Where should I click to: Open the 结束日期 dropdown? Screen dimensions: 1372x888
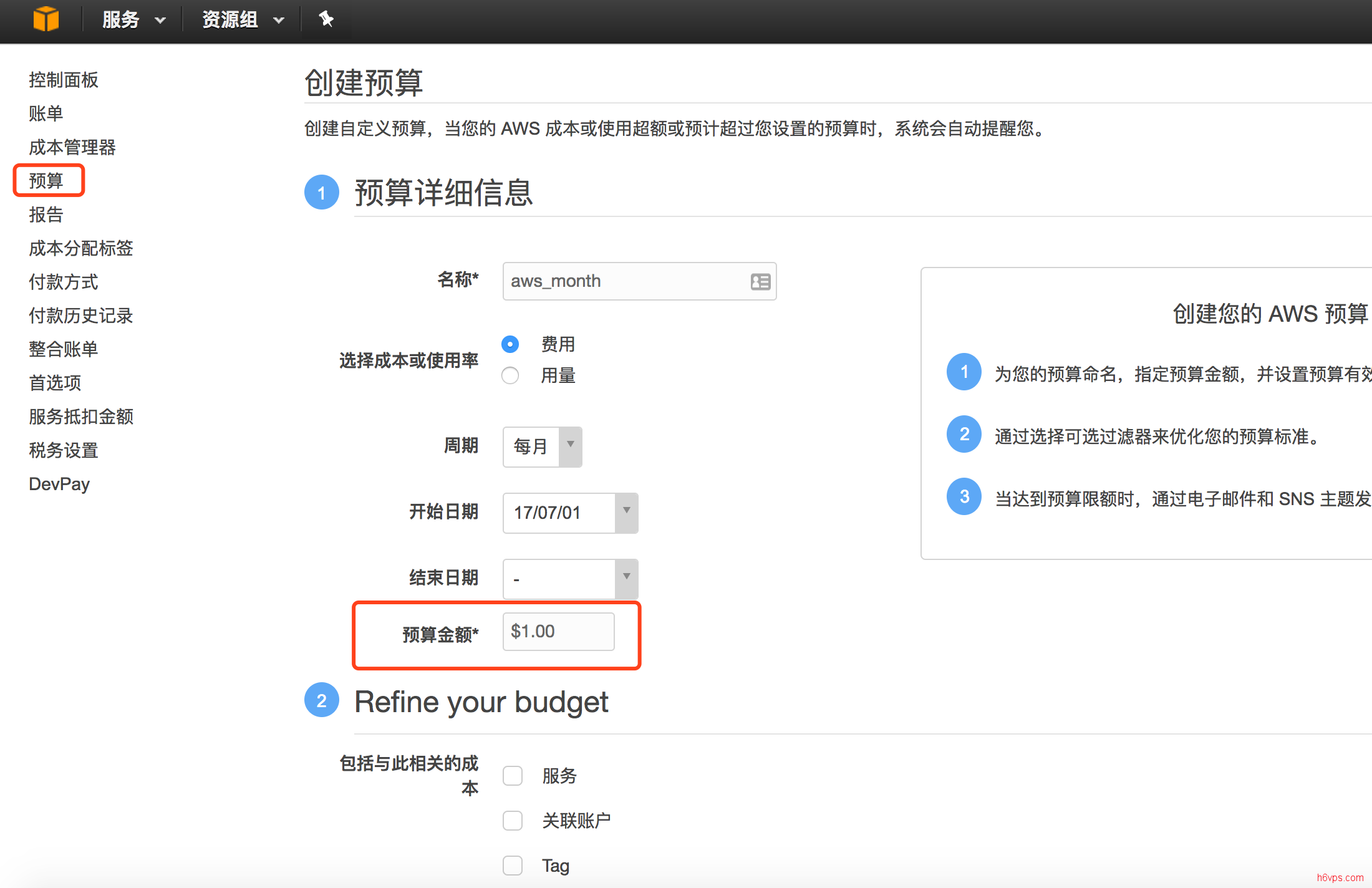[x=571, y=579]
